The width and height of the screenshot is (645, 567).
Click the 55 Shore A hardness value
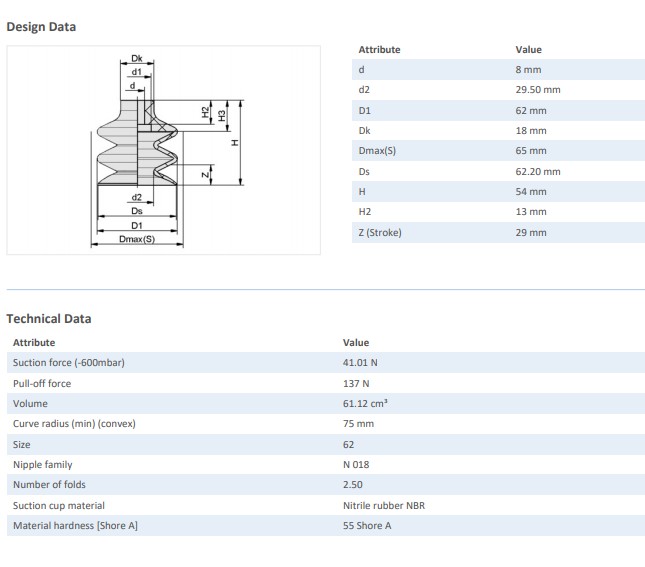tap(367, 526)
